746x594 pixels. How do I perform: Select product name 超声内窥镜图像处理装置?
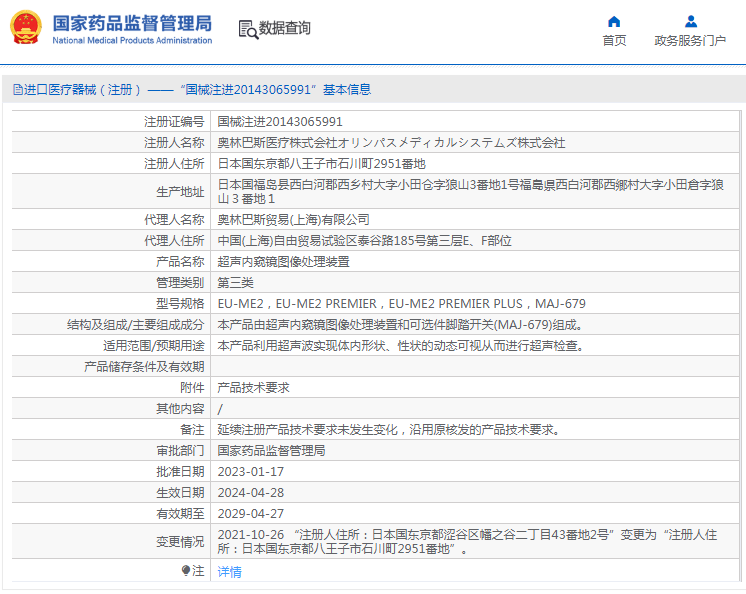click(284, 262)
